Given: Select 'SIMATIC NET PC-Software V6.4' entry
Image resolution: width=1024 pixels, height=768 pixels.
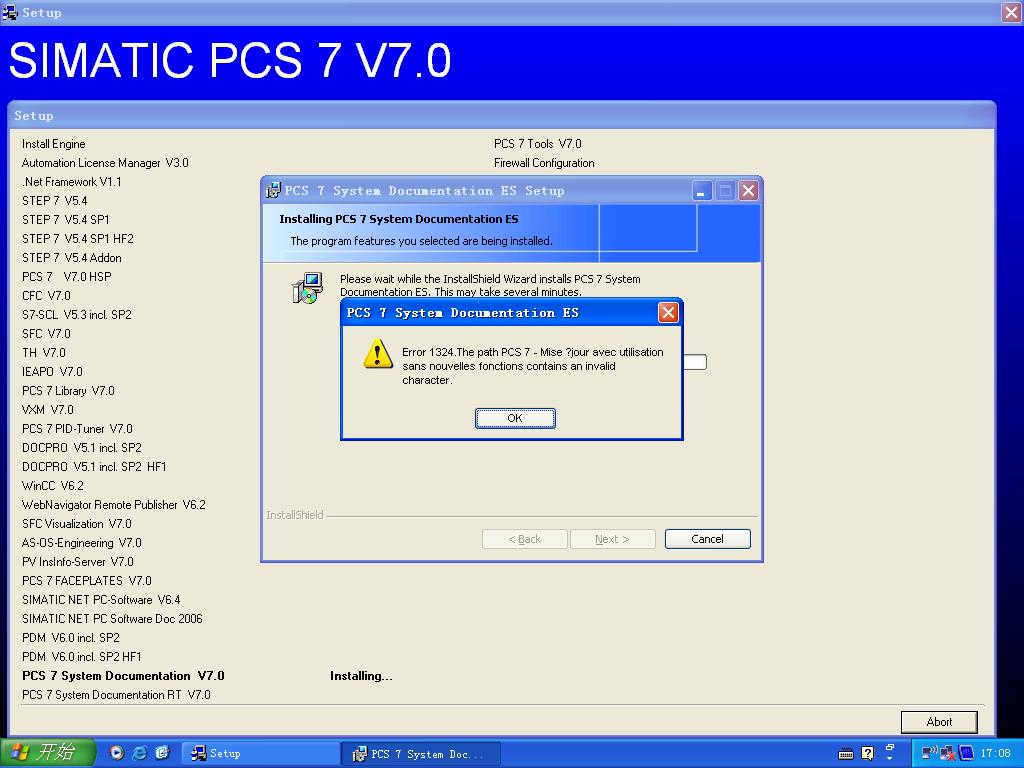Looking at the screenshot, I should pos(101,600).
